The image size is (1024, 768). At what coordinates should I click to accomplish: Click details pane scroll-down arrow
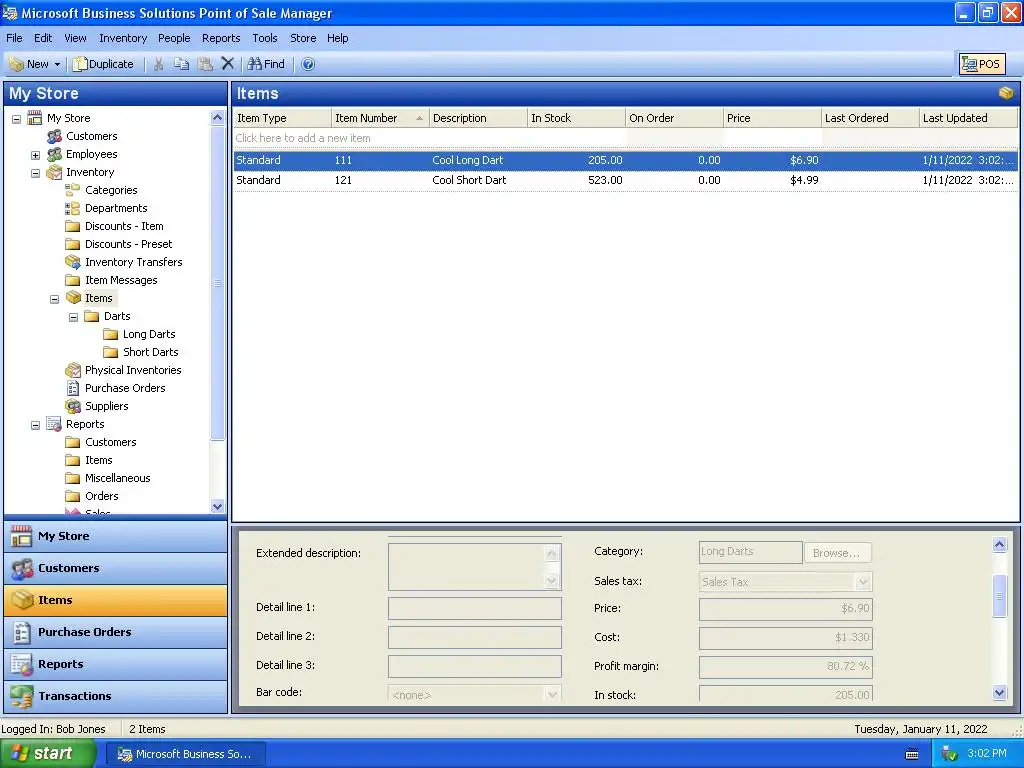[x=999, y=692]
